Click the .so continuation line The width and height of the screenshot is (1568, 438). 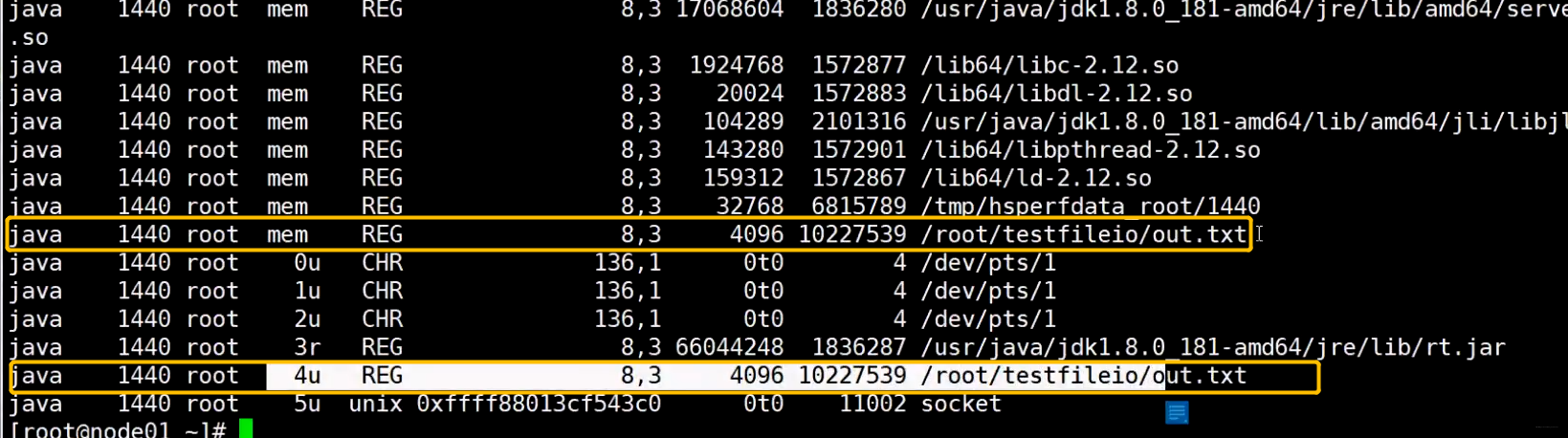click(x=29, y=38)
